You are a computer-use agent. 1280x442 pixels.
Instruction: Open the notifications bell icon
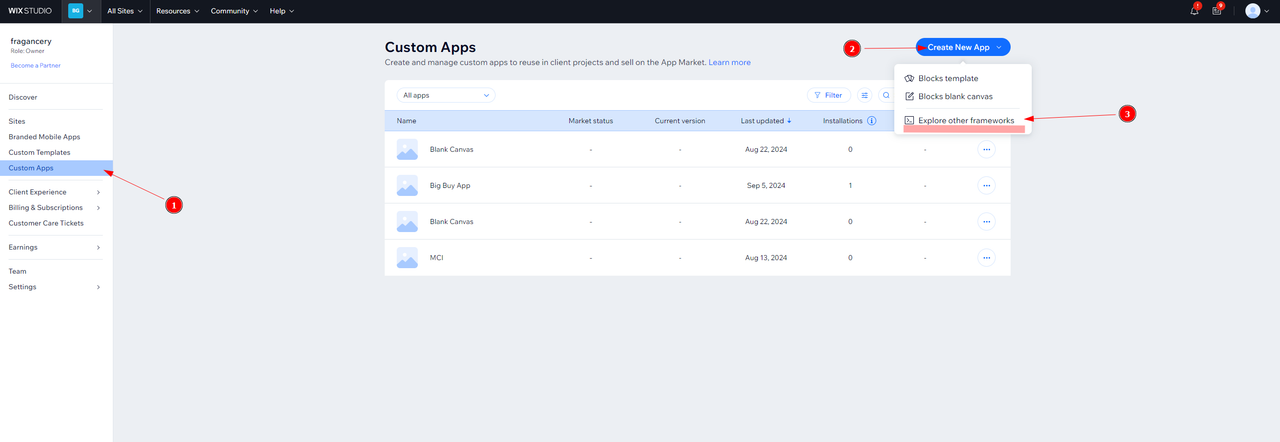[1195, 11]
